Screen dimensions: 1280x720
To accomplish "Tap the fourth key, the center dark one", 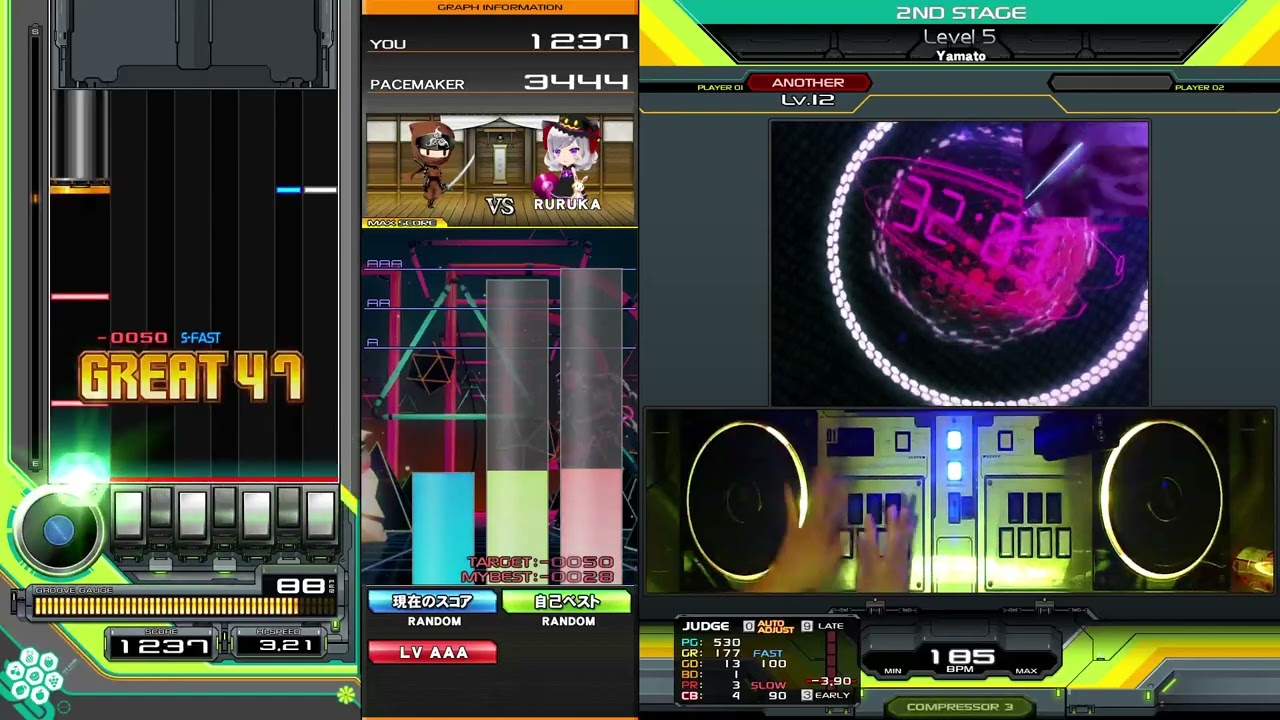I will tap(224, 510).
